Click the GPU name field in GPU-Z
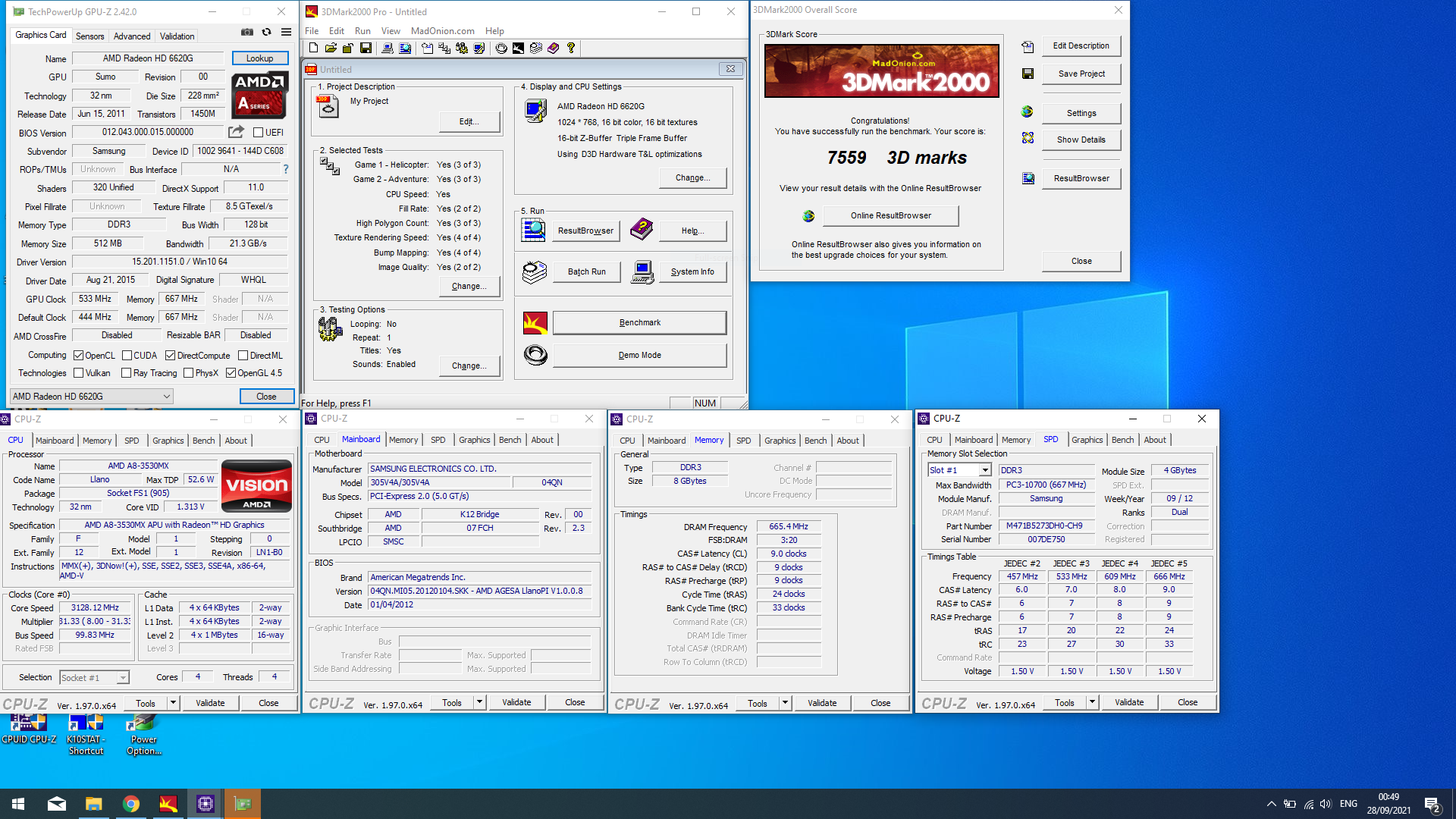This screenshot has width=1456, height=819. point(148,58)
